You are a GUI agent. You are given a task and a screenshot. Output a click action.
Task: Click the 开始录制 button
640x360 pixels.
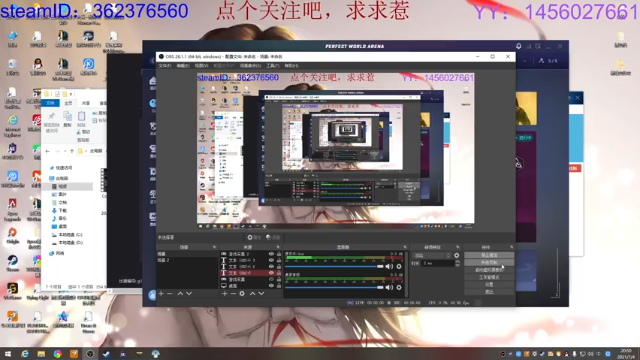click(489, 262)
